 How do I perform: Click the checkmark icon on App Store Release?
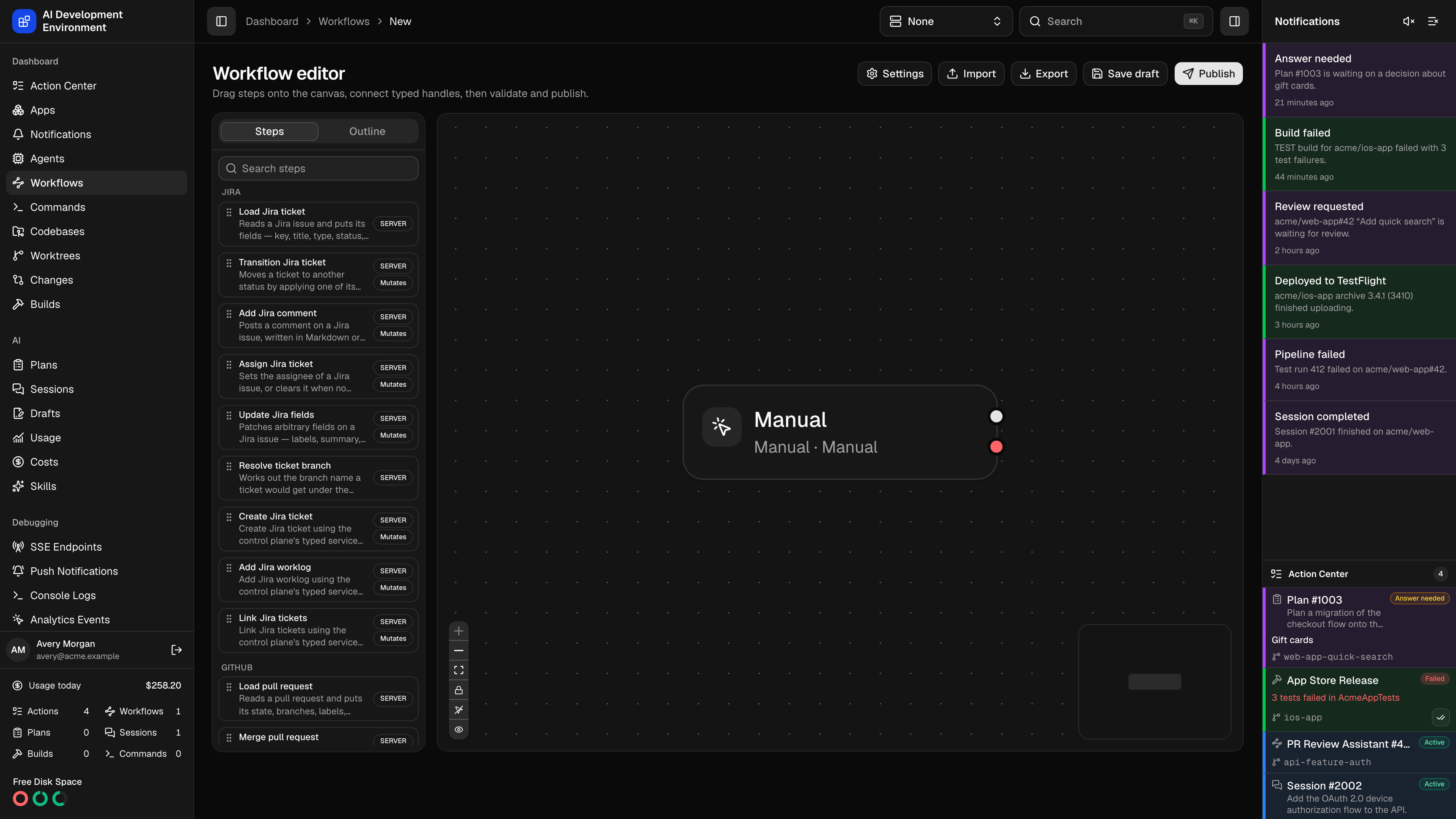(1441, 718)
